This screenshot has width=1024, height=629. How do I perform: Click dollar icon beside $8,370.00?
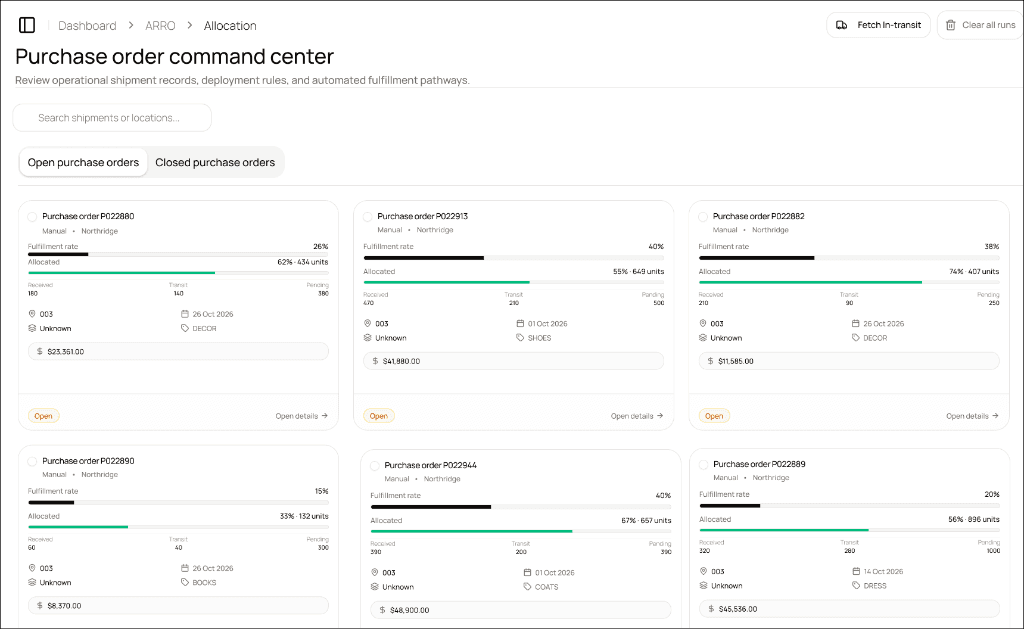click(40, 605)
